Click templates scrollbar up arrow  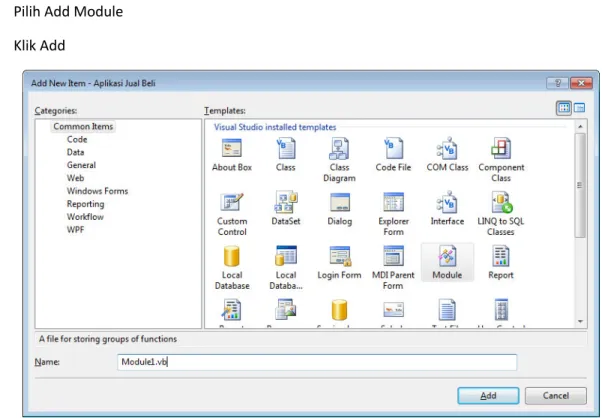tap(580, 126)
